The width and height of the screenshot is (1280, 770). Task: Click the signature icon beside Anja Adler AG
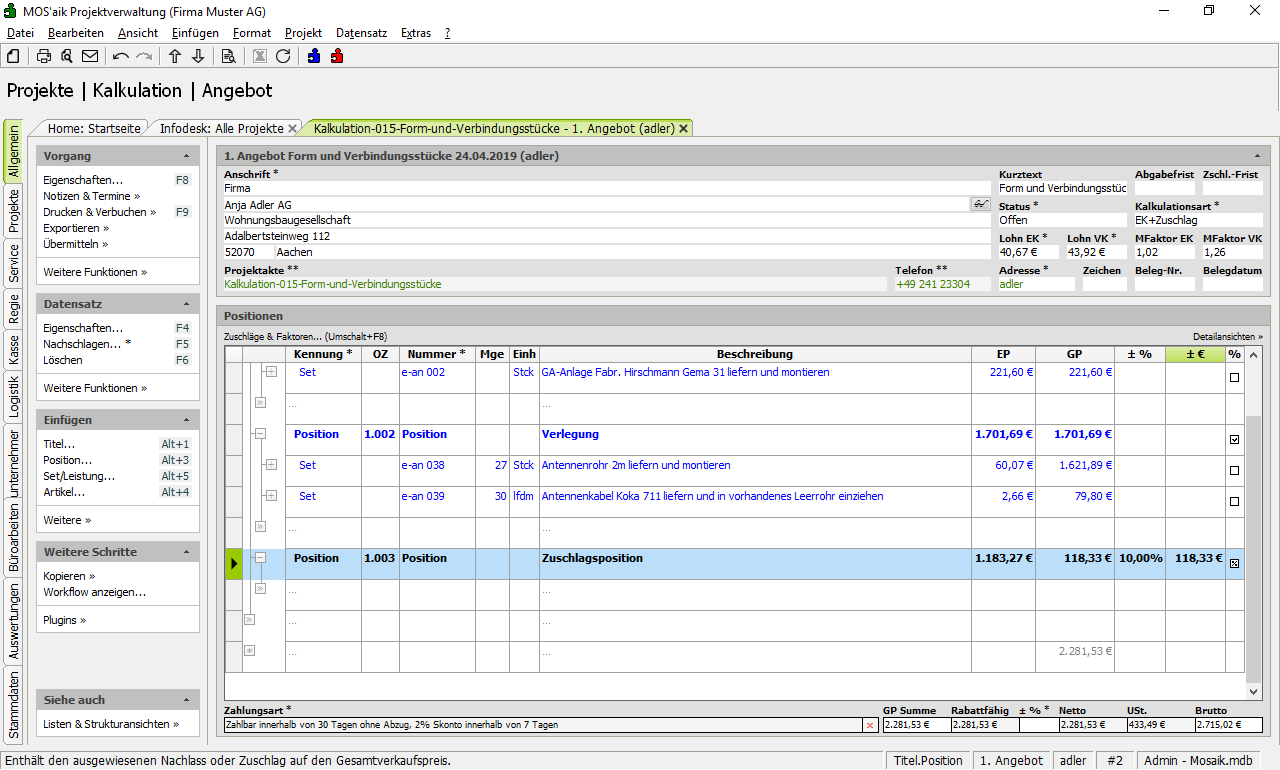[x=979, y=204]
